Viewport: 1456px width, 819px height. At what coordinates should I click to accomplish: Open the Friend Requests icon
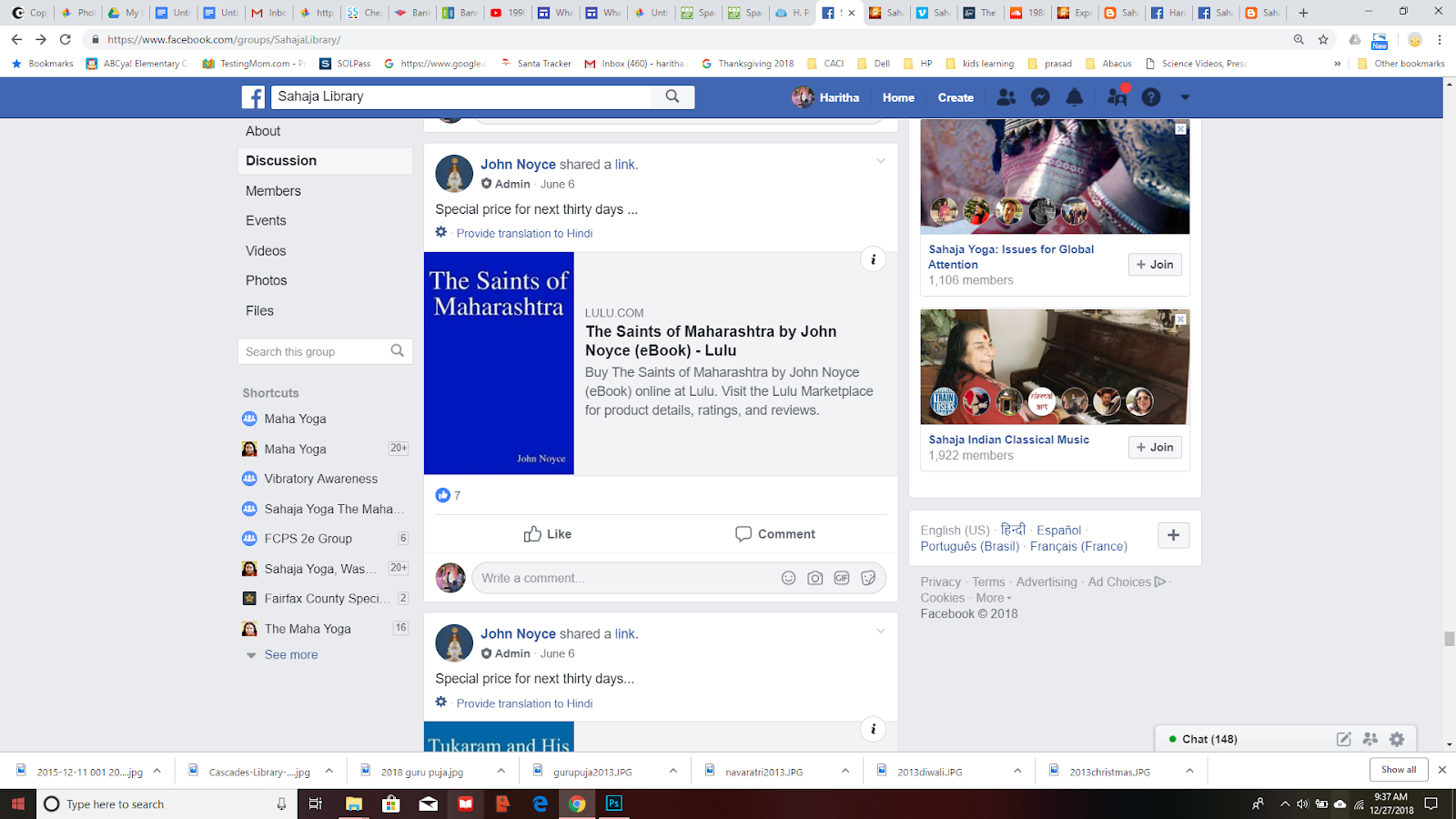(1006, 97)
